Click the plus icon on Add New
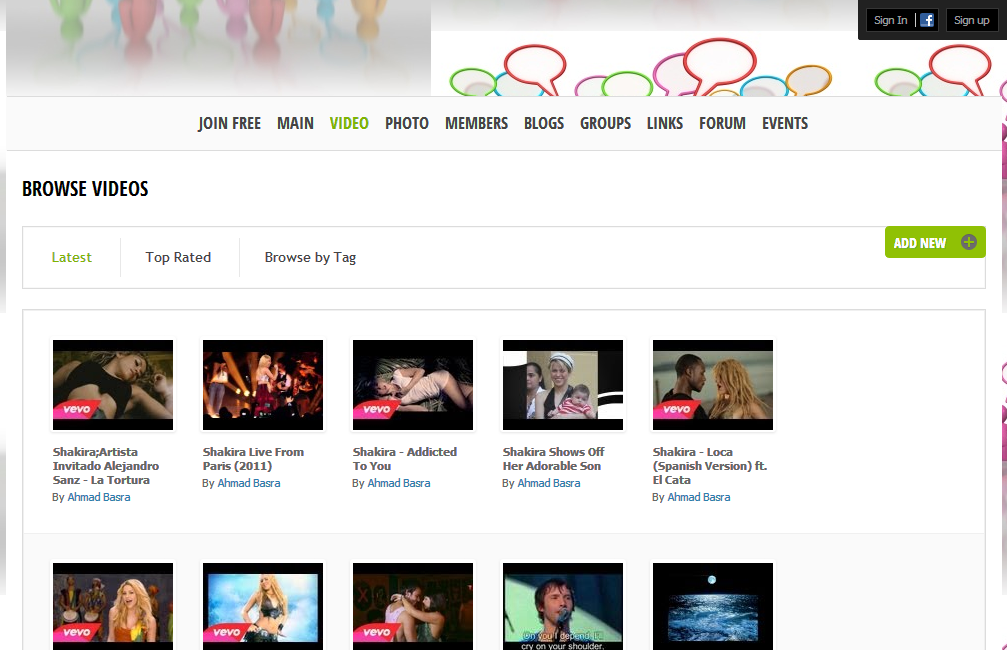 tap(968, 242)
